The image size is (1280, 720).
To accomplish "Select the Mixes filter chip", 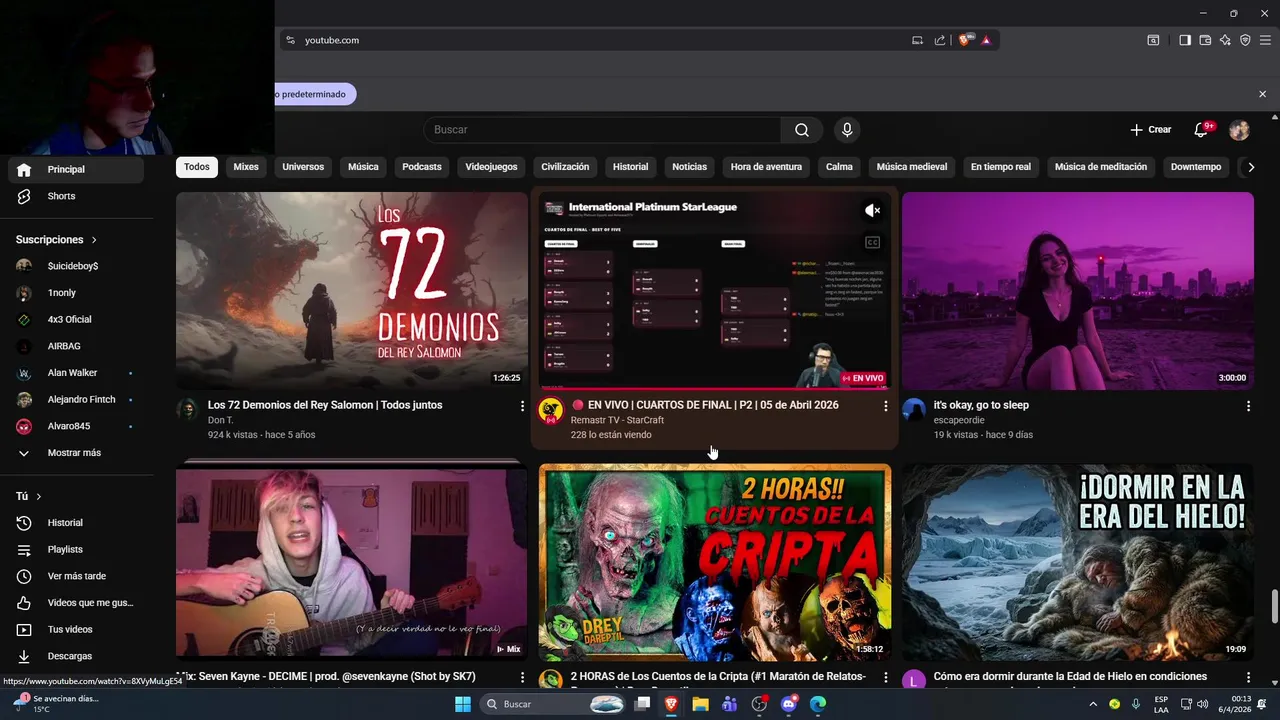I will click(x=246, y=167).
